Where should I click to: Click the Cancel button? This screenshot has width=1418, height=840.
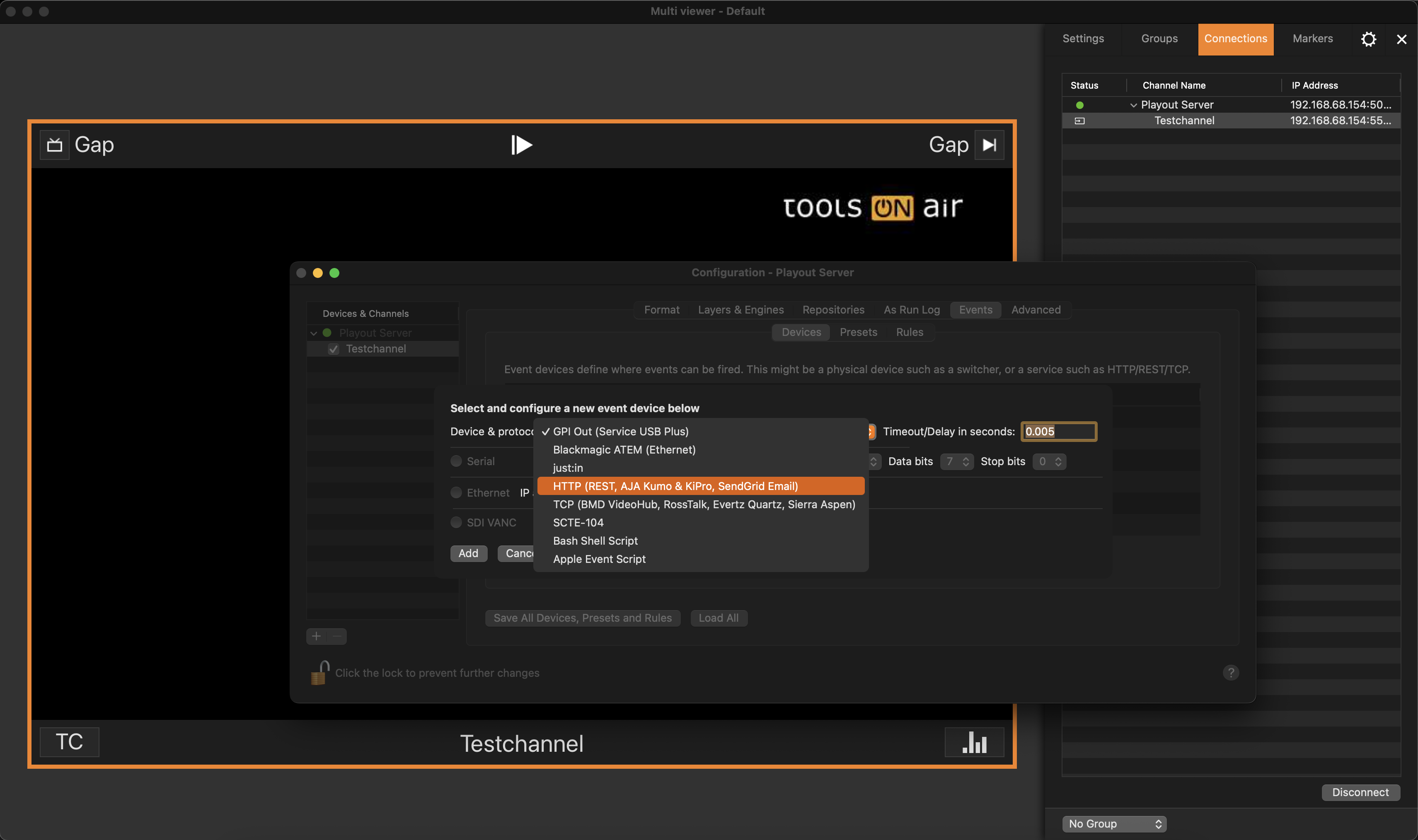click(516, 553)
